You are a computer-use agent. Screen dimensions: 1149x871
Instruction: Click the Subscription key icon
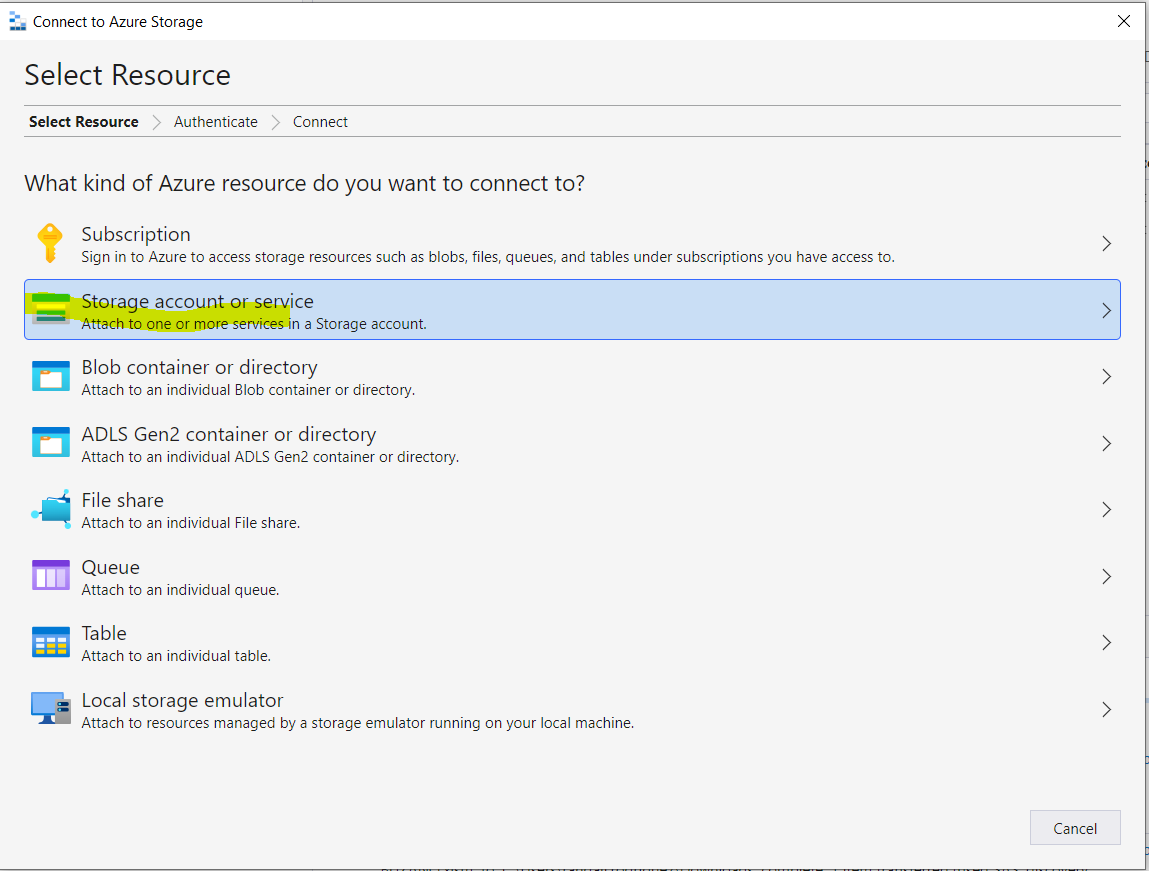[x=50, y=243]
